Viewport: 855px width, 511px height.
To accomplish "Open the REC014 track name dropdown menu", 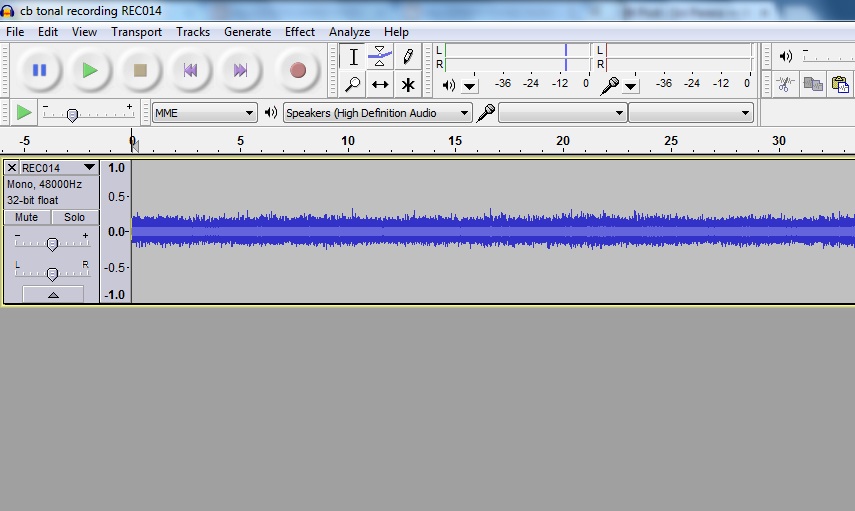I will 89,168.
